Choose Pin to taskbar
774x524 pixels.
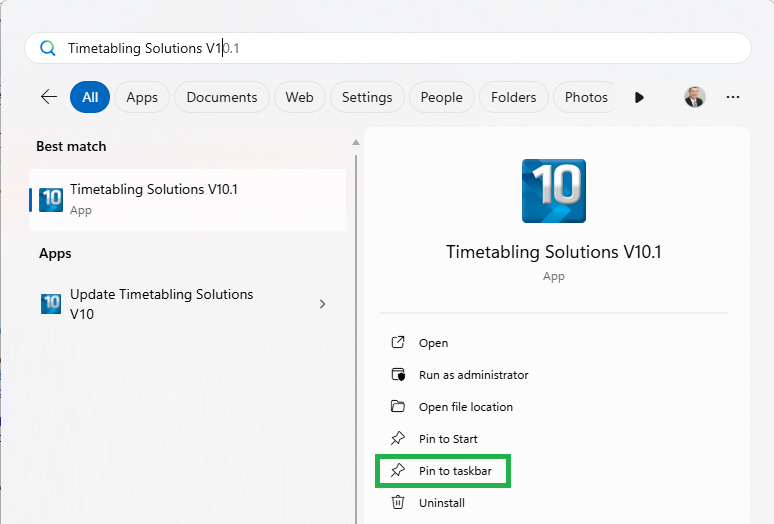pyautogui.click(x=455, y=471)
